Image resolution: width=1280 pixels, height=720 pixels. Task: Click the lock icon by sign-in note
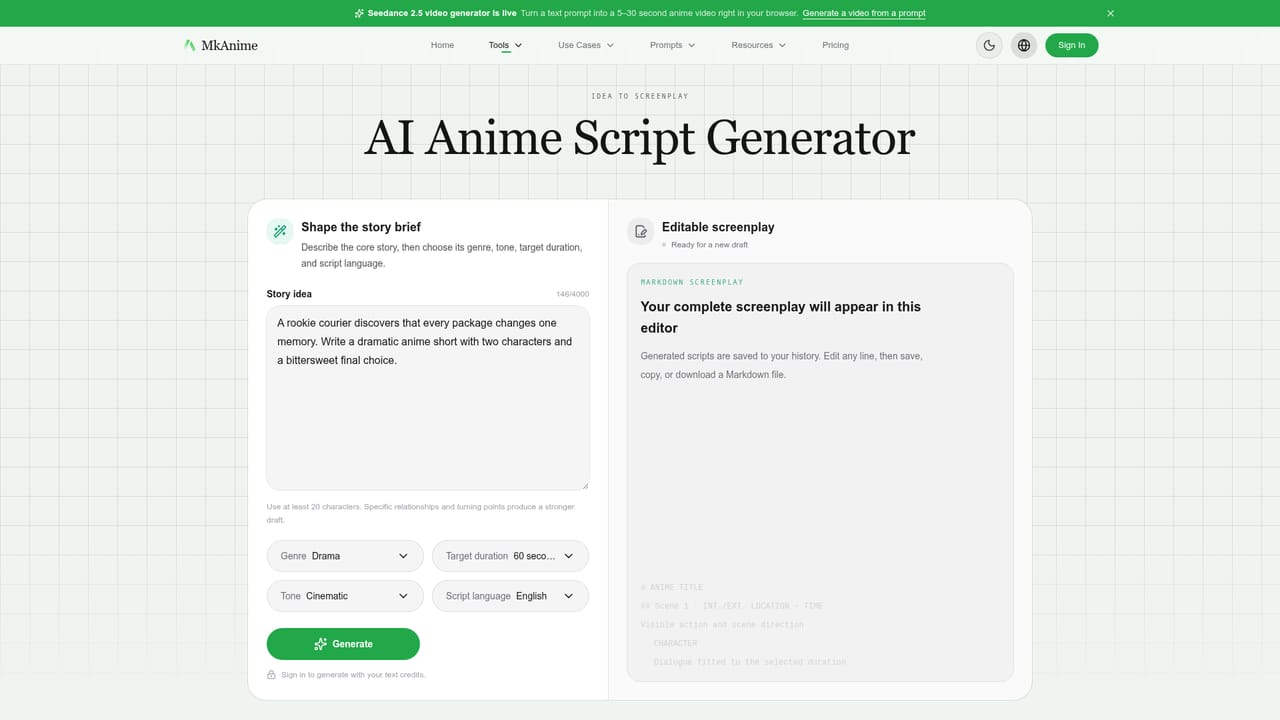click(271, 675)
